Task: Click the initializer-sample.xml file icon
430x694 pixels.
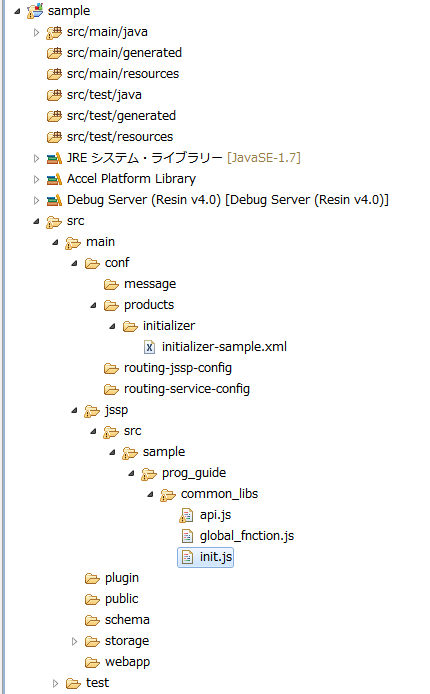Action: (x=150, y=347)
